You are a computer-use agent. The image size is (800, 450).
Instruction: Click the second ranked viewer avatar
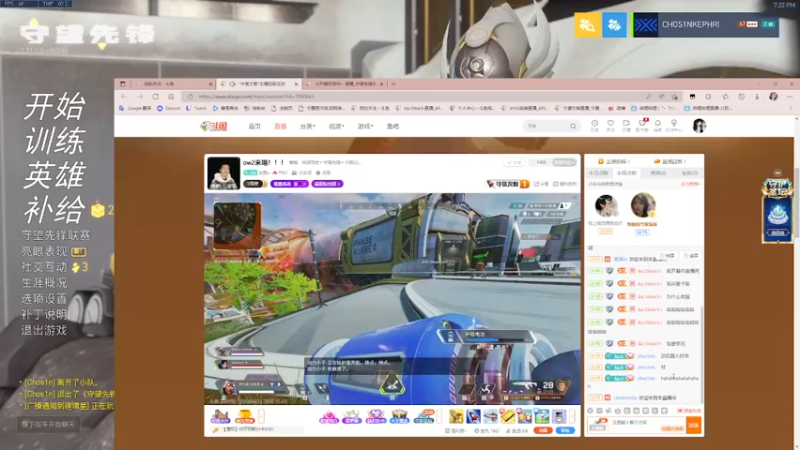(x=642, y=205)
